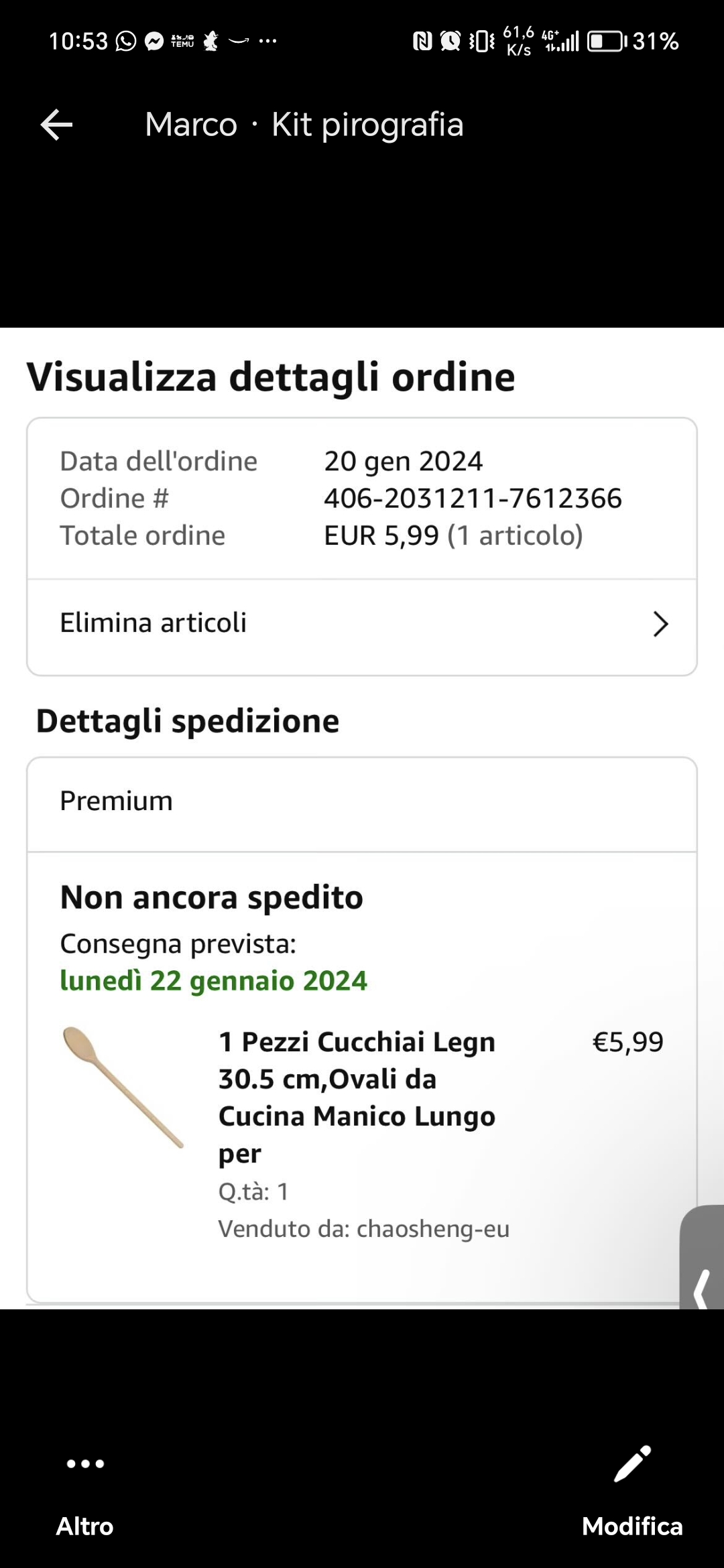The height and width of the screenshot is (1568, 724).
Task: Tap the alarm clock status icon
Action: click(450, 42)
